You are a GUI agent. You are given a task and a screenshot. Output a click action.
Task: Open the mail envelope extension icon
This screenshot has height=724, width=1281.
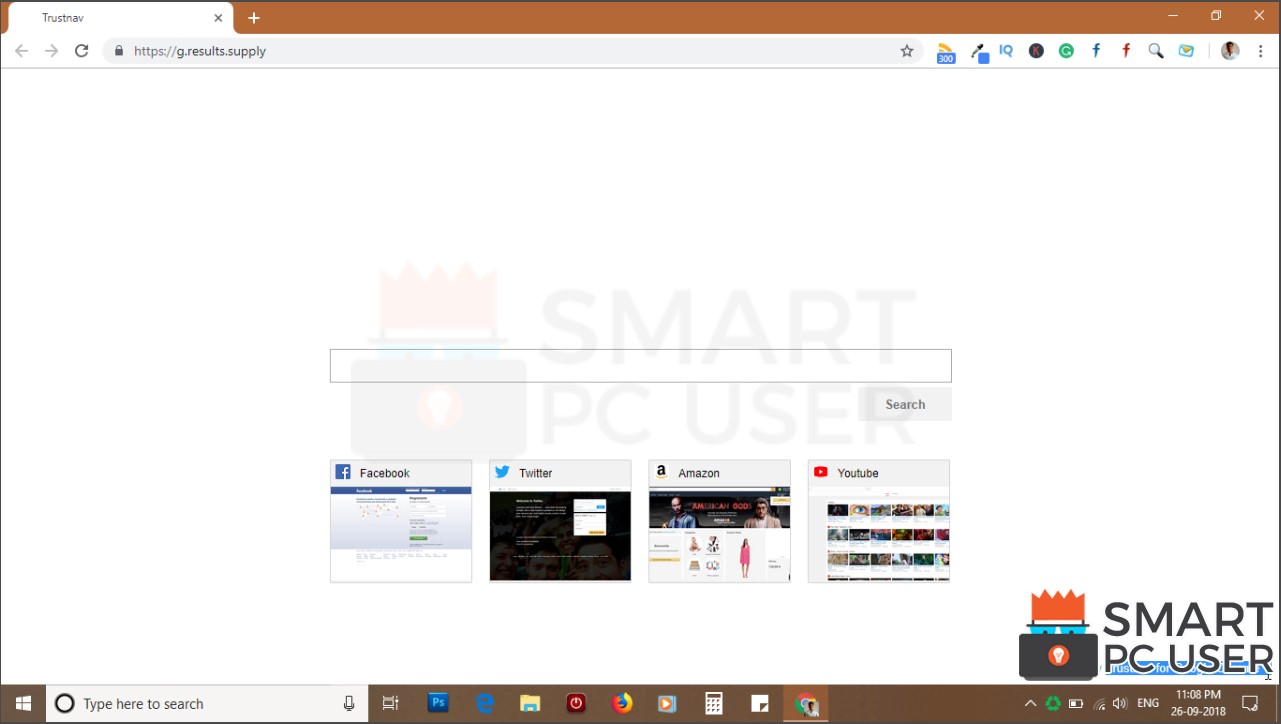[x=1186, y=51]
